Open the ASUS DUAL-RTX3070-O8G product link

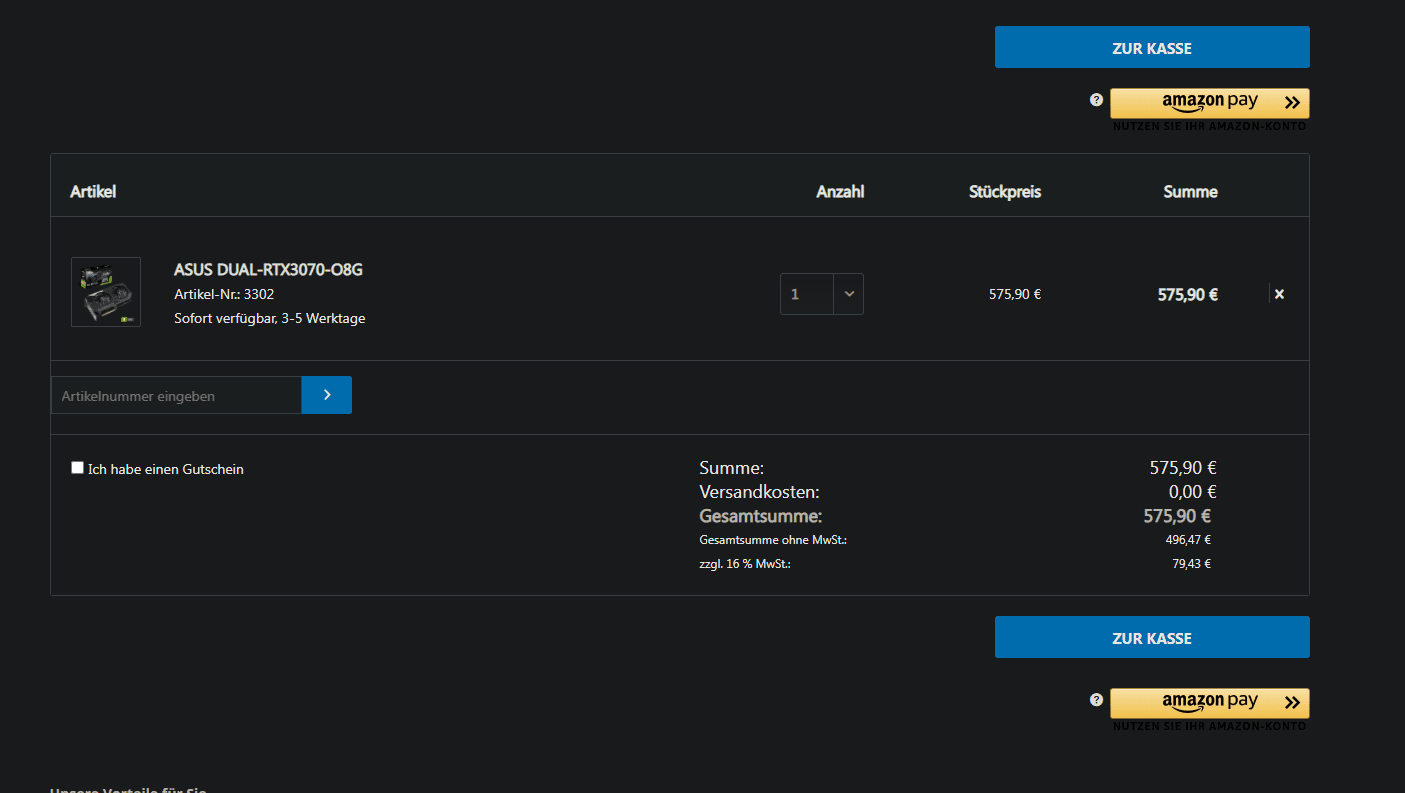click(x=268, y=270)
